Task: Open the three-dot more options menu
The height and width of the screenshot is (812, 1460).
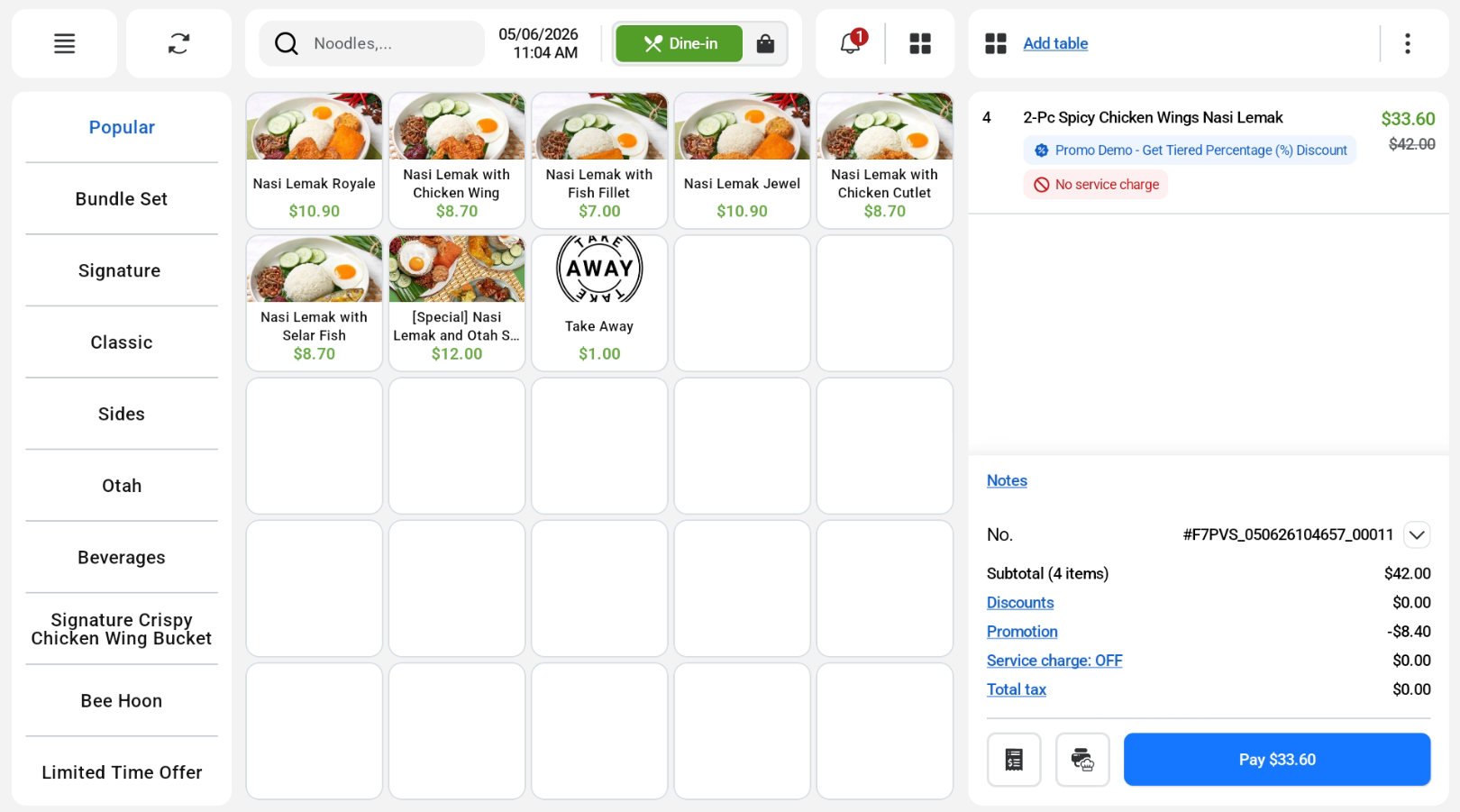Action: point(1407,43)
